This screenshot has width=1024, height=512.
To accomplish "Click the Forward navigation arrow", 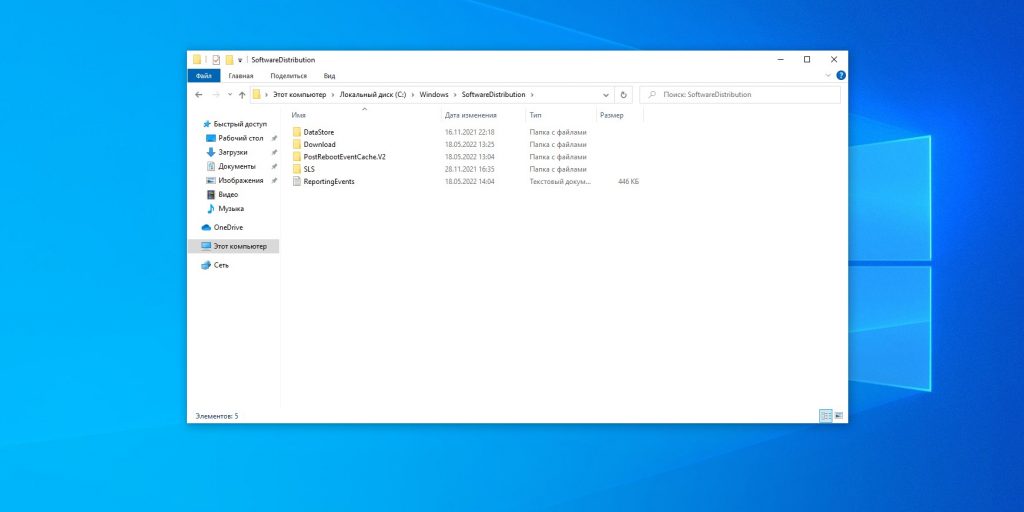I will (216, 95).
